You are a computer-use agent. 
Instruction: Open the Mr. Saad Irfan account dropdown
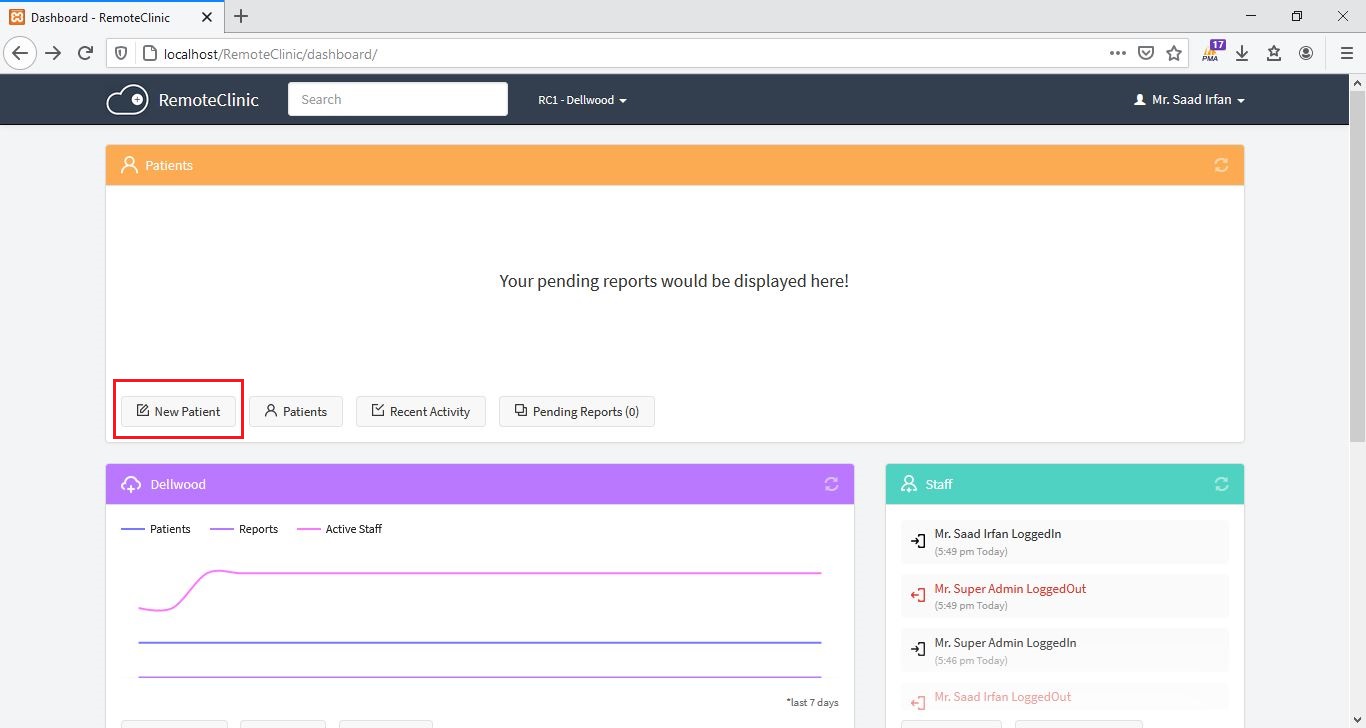pos(1188,99)
